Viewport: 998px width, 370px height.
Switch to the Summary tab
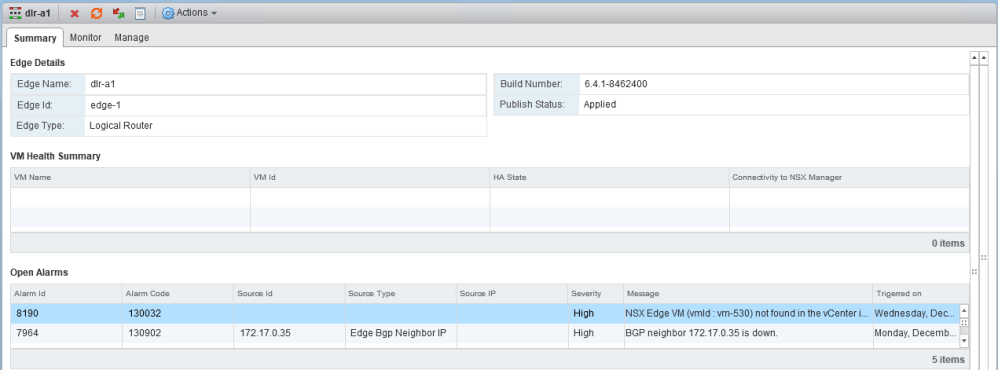point(35,38)
